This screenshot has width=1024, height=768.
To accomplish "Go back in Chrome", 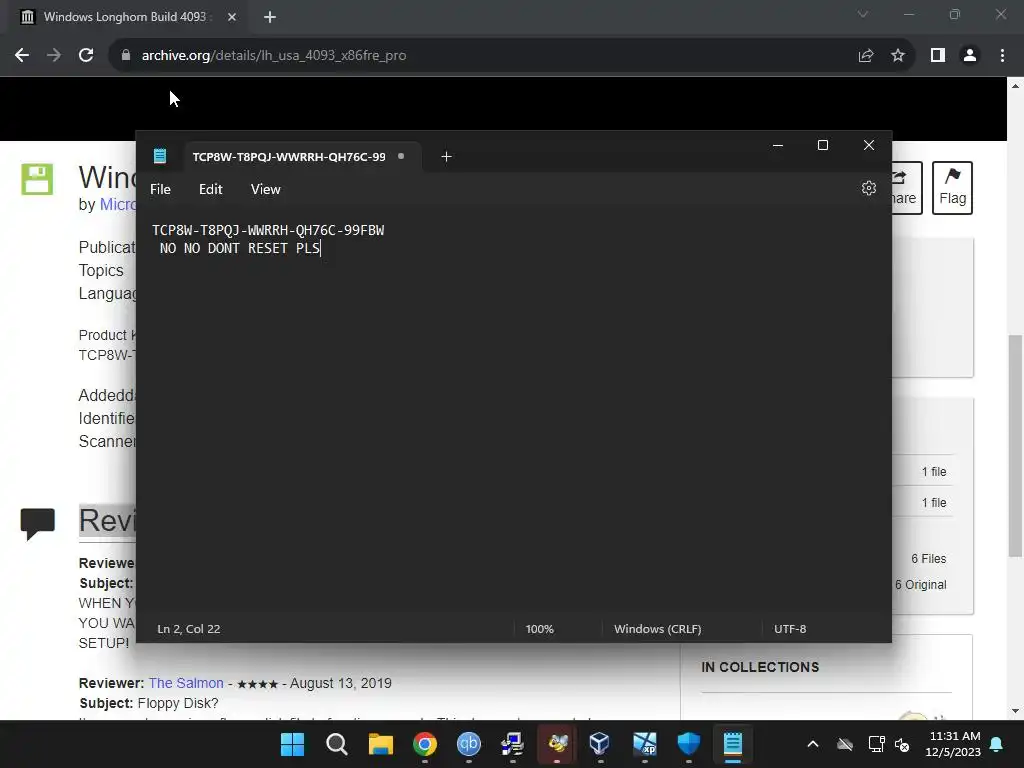I will point(22,56).
